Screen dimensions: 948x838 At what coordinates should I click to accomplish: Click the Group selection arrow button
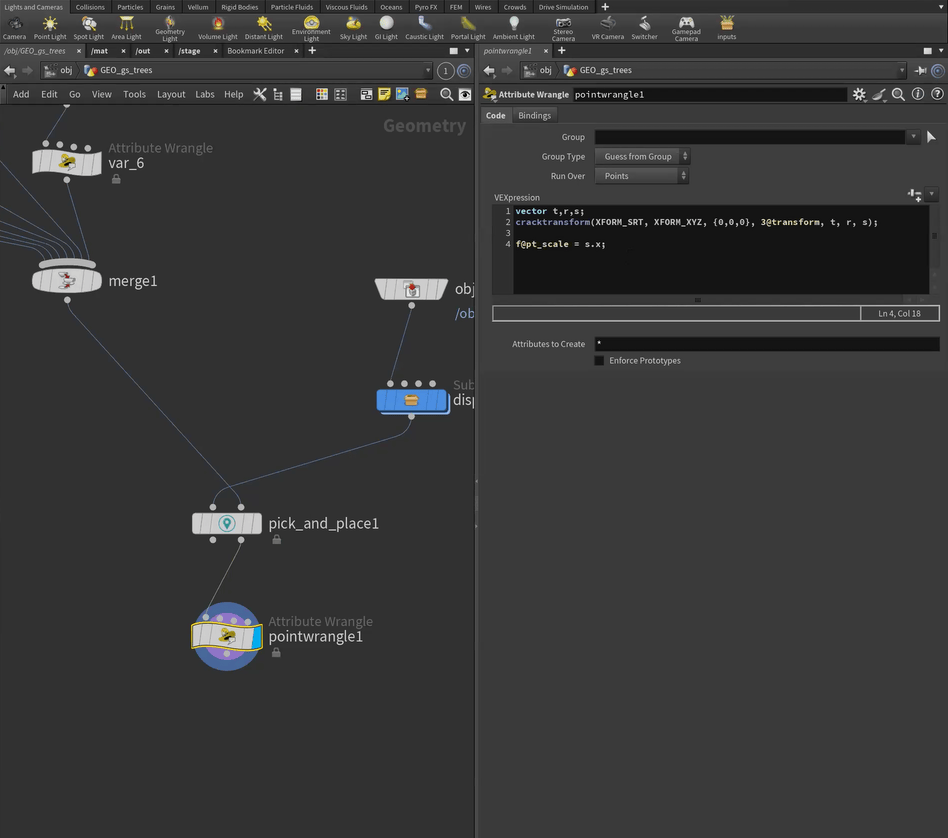[x=932, y=137]
